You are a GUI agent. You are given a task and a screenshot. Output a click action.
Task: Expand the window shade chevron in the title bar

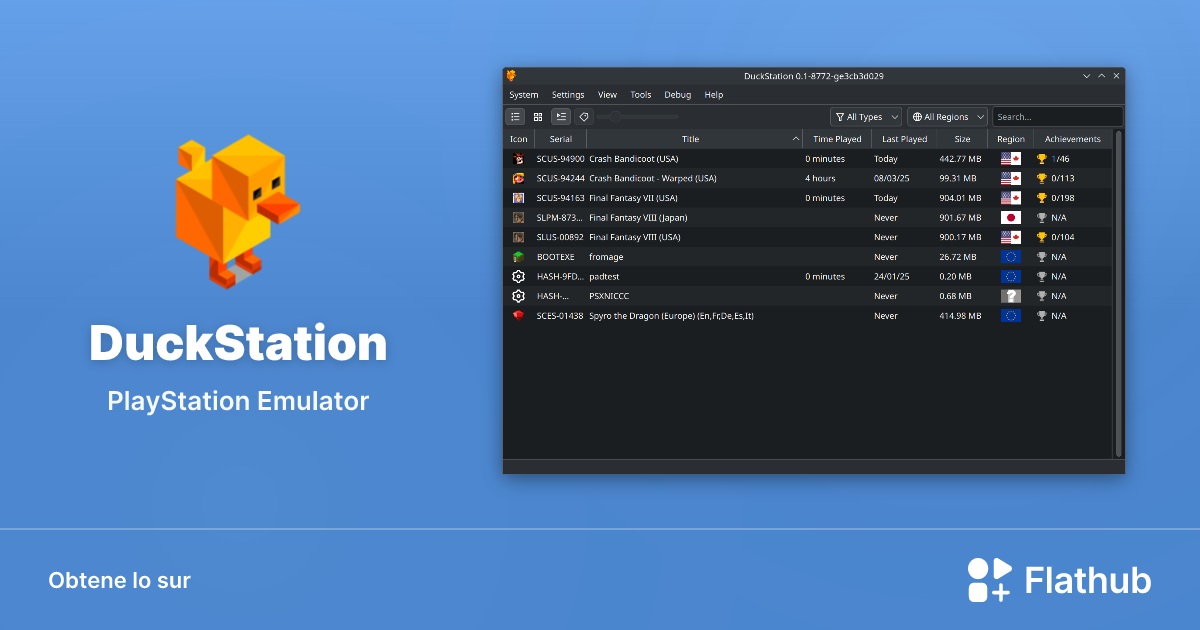pos(1086,75)
